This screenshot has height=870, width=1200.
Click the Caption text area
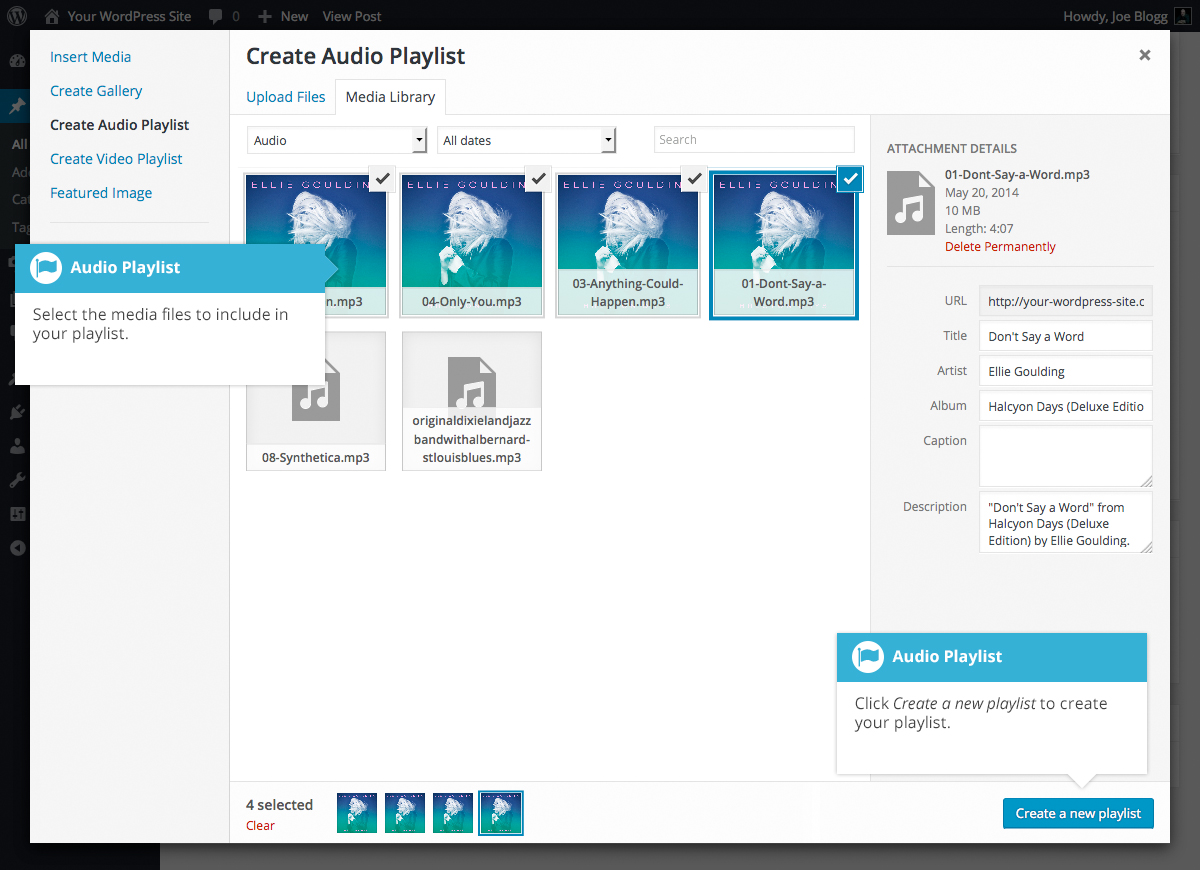click(1066, 456)
